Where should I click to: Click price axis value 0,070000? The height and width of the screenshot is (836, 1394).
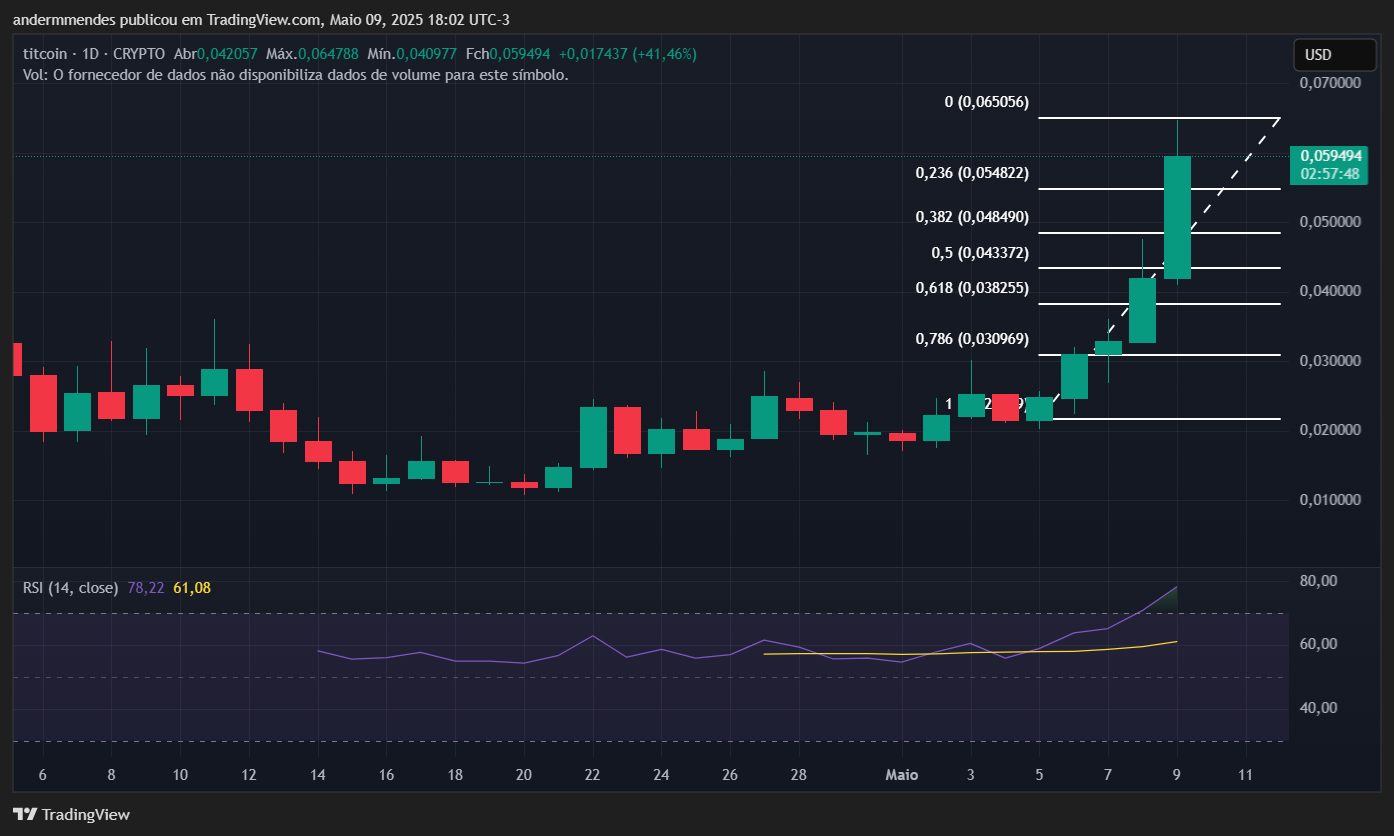click(1331, 83)
